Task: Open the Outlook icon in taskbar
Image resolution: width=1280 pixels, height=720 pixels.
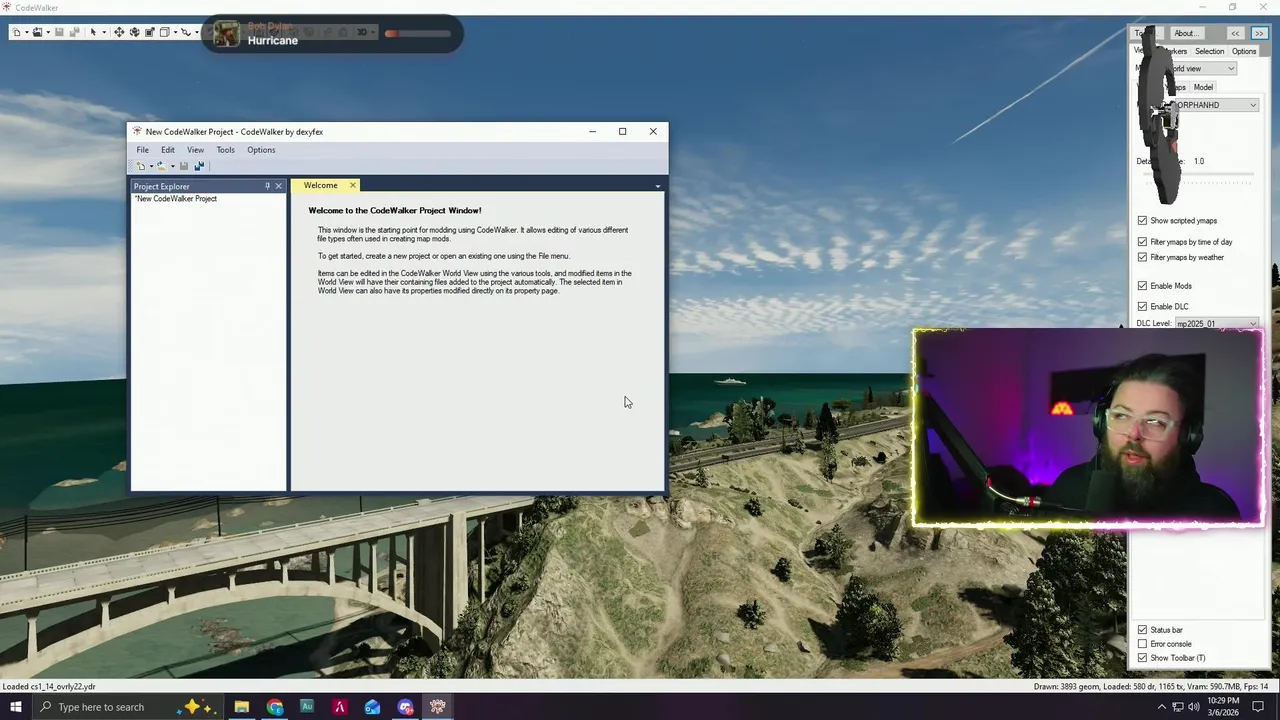Action: [372, 707]
